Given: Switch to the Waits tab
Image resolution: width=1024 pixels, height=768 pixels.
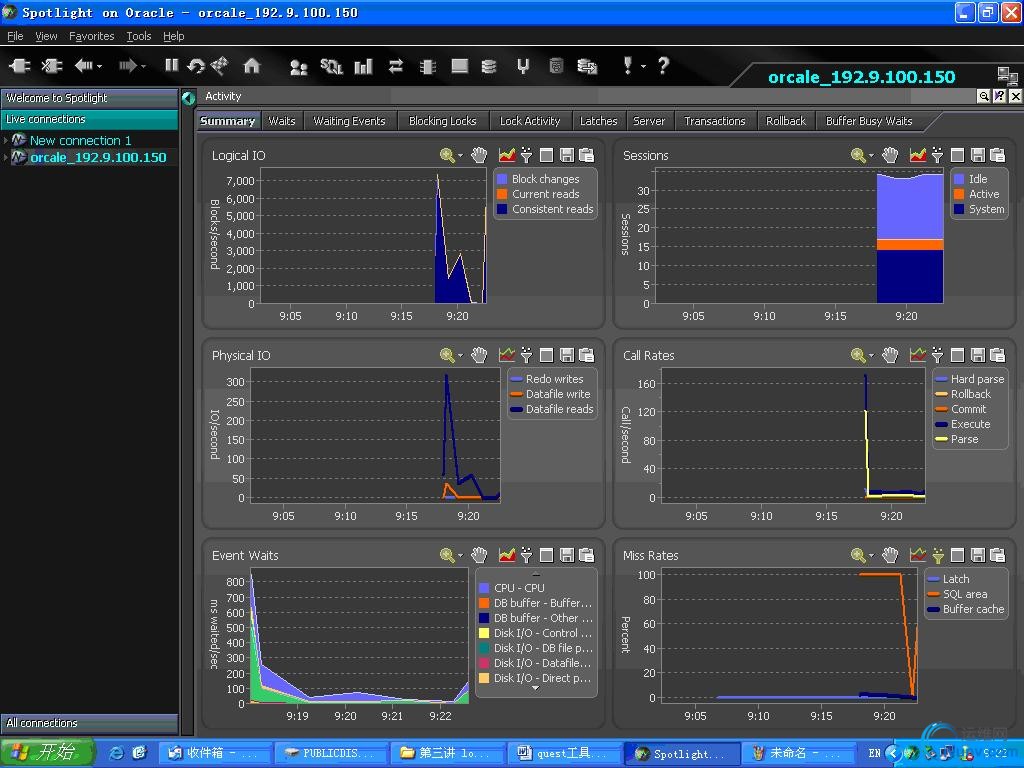Looking at the screenshot, I should [281, 121].
